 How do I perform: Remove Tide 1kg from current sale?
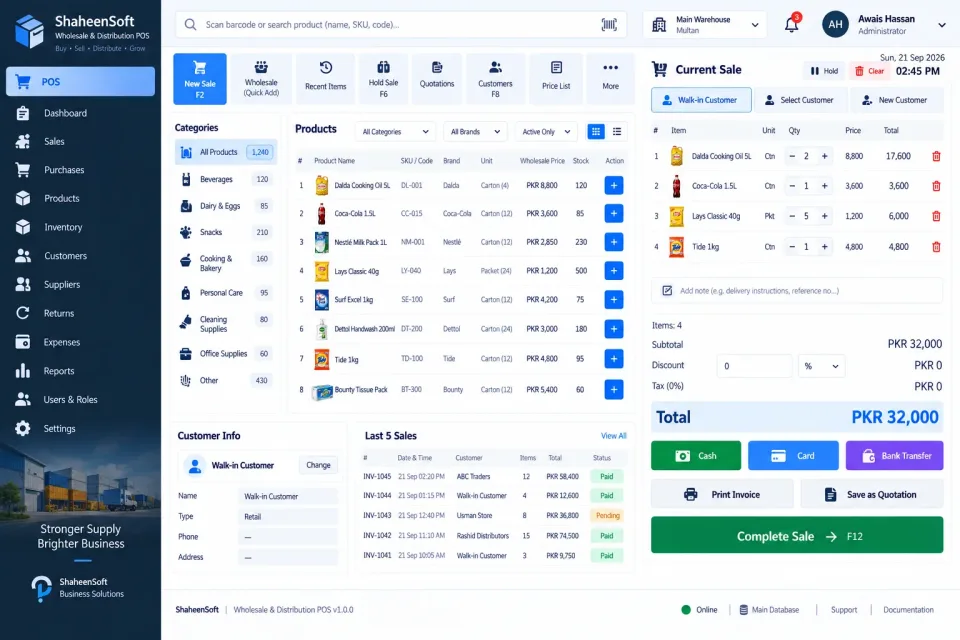(936, 247)
